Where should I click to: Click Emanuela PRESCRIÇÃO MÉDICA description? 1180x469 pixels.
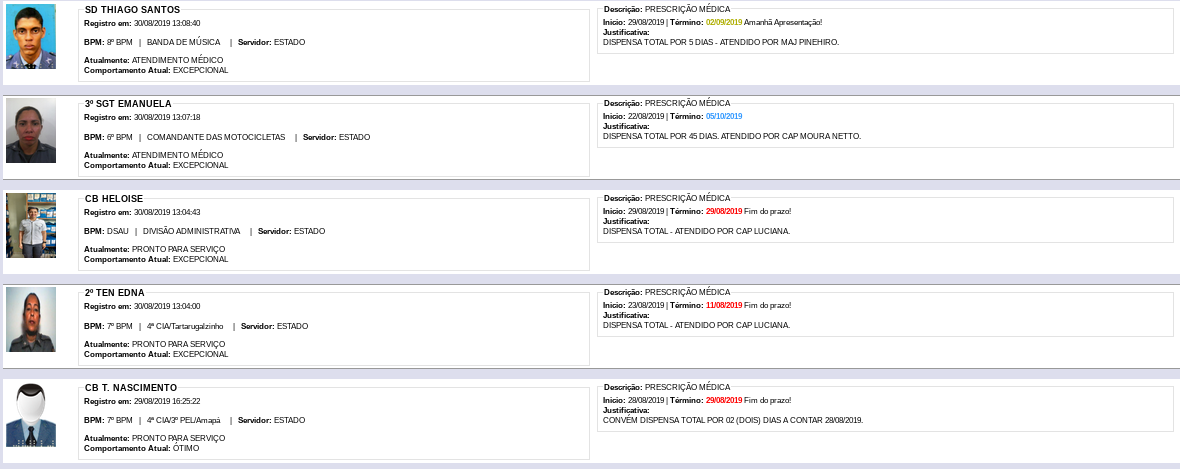tap(687, 103)
